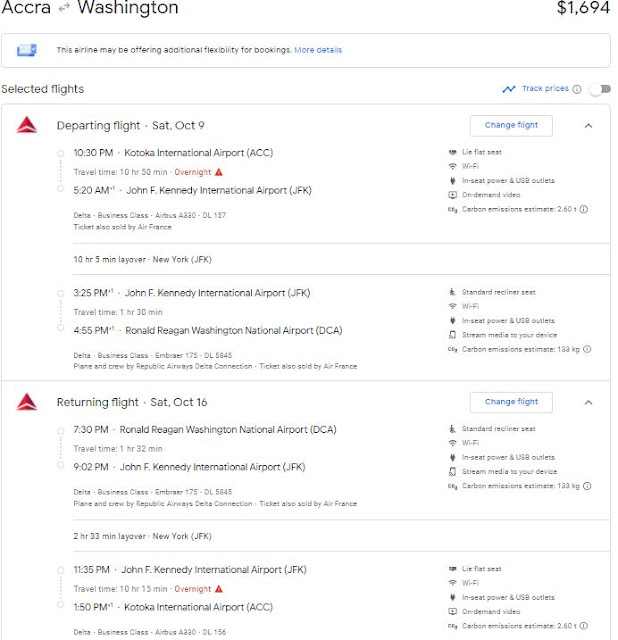Click the 10:30 PM Kotoka departure row
Screen dimensions: 618x640
coord(173,153)
